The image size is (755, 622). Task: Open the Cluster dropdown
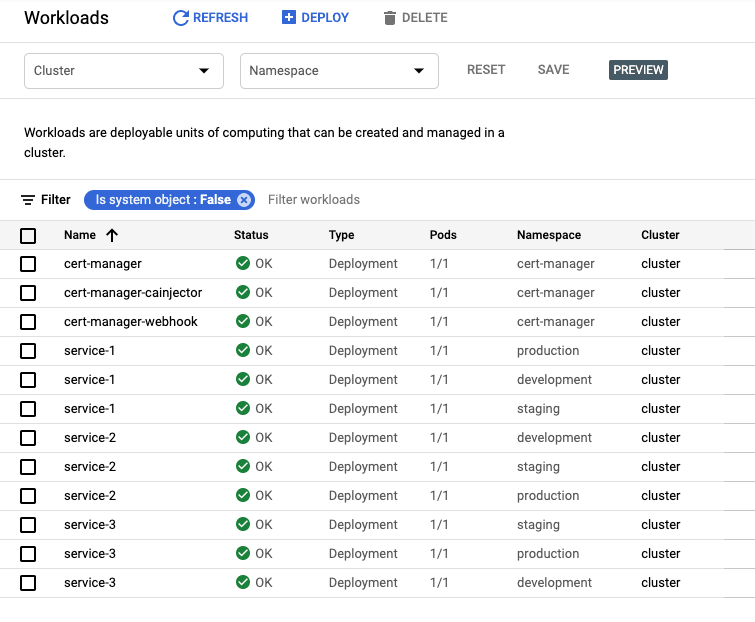point(124,71)
